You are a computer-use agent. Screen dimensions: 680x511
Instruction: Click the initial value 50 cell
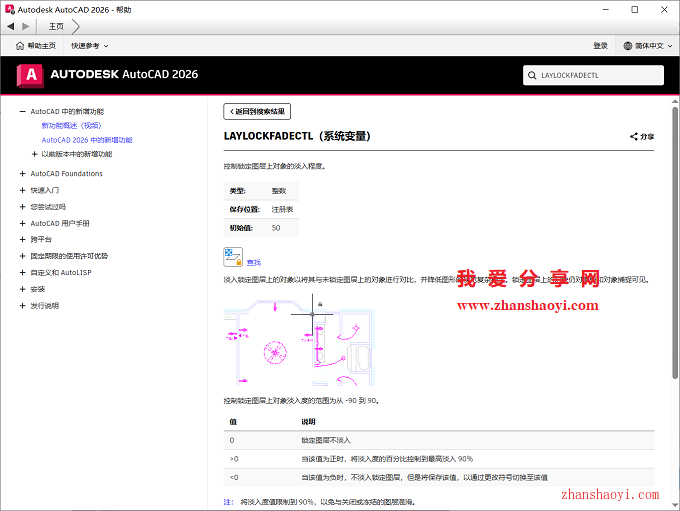tap(276, 228)
